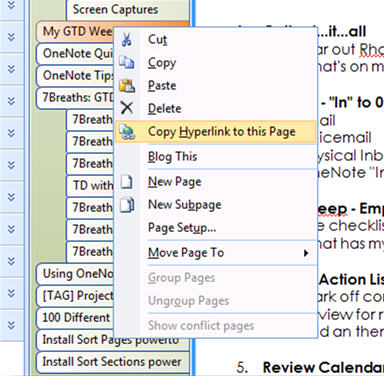Open the 100 Different page tab
This screenshot has width=384, height=376.
75,318
